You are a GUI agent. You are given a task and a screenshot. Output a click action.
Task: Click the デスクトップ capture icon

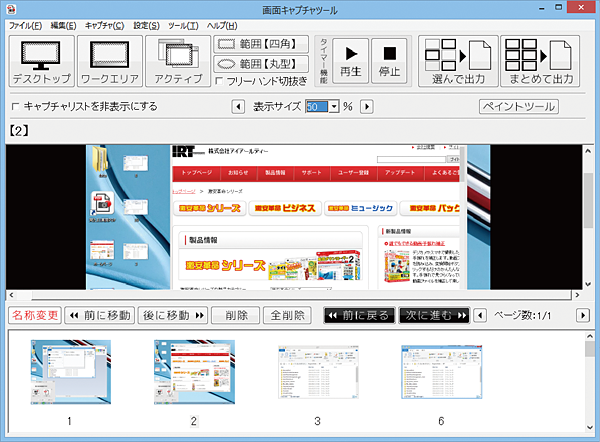click(x=40, y=61)
